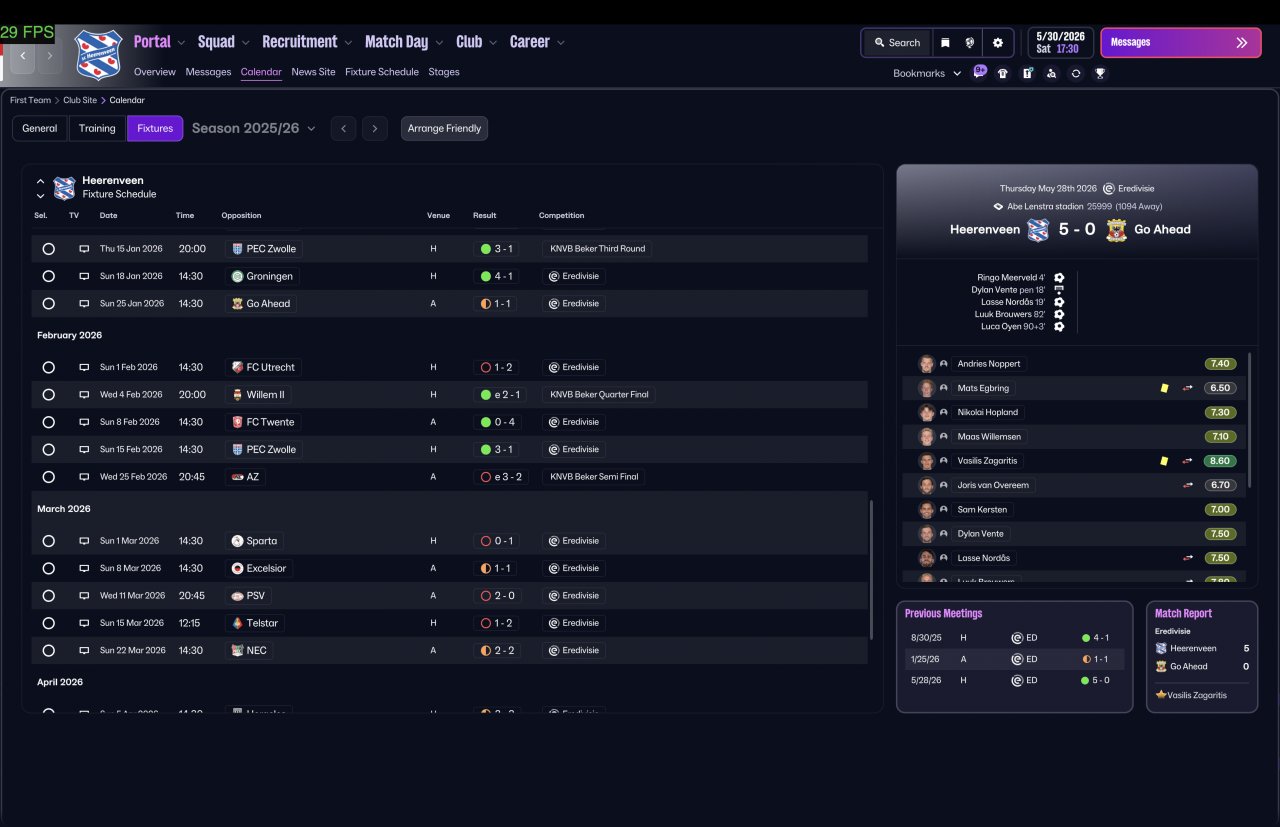Click the Eredivisie logo on the PSV row

click(553, 596)
